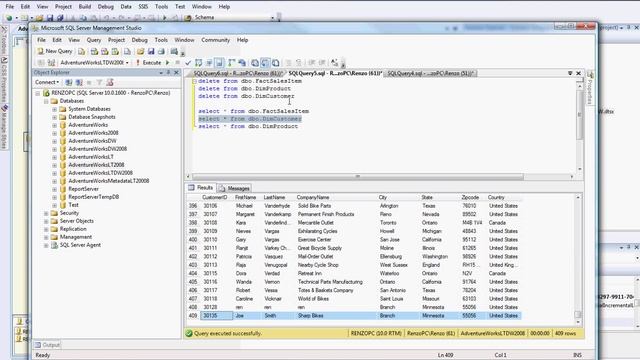This screenshot has width=640, height=360.
Task: Click the Execute button
Action: (x=149, y=63)
